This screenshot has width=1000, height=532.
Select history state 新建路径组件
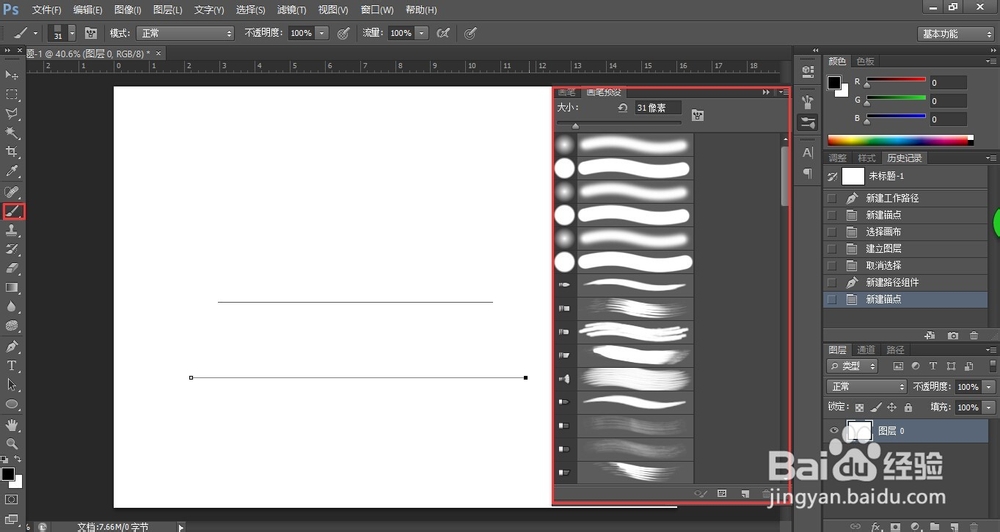(906, 282)
